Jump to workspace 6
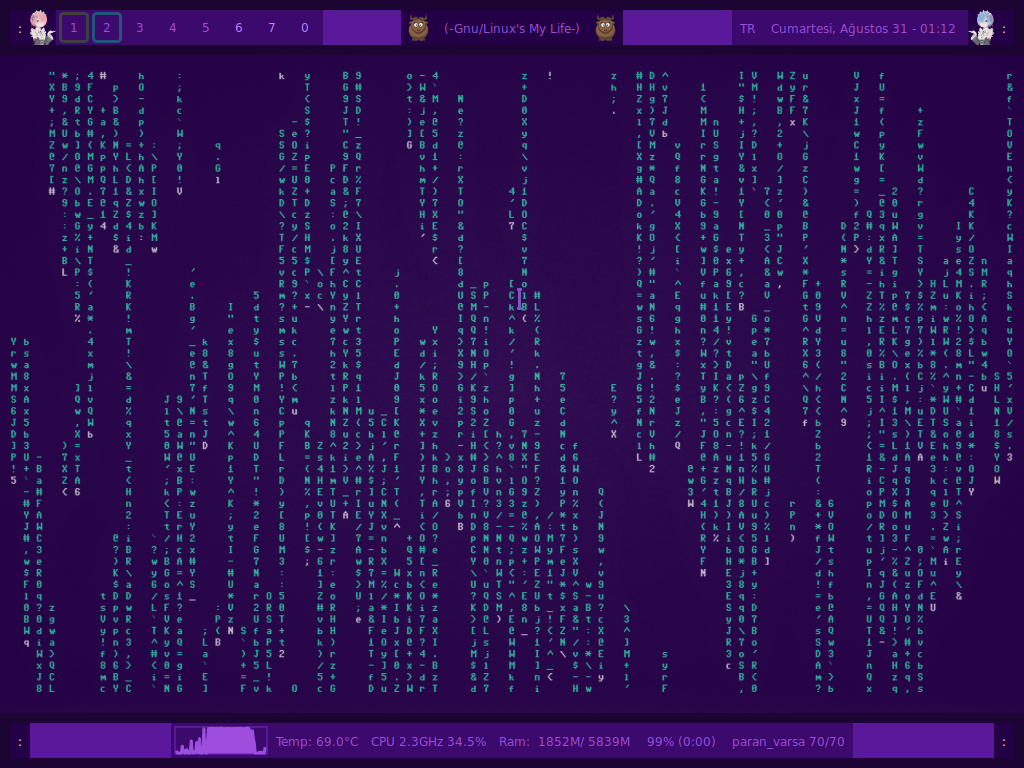The width and height of the screenshot is (1024, 768). point(239,28)
